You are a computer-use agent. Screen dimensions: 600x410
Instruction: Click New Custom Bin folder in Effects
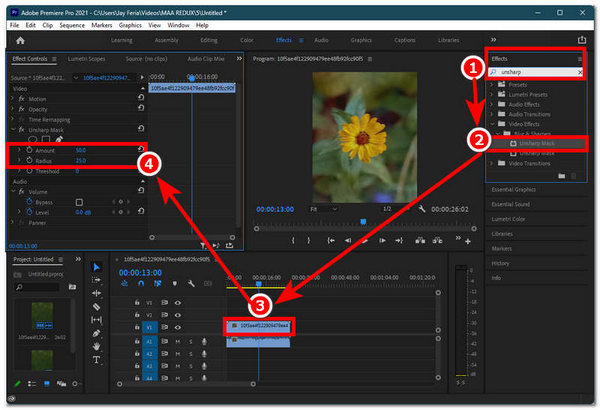(561, 176)
